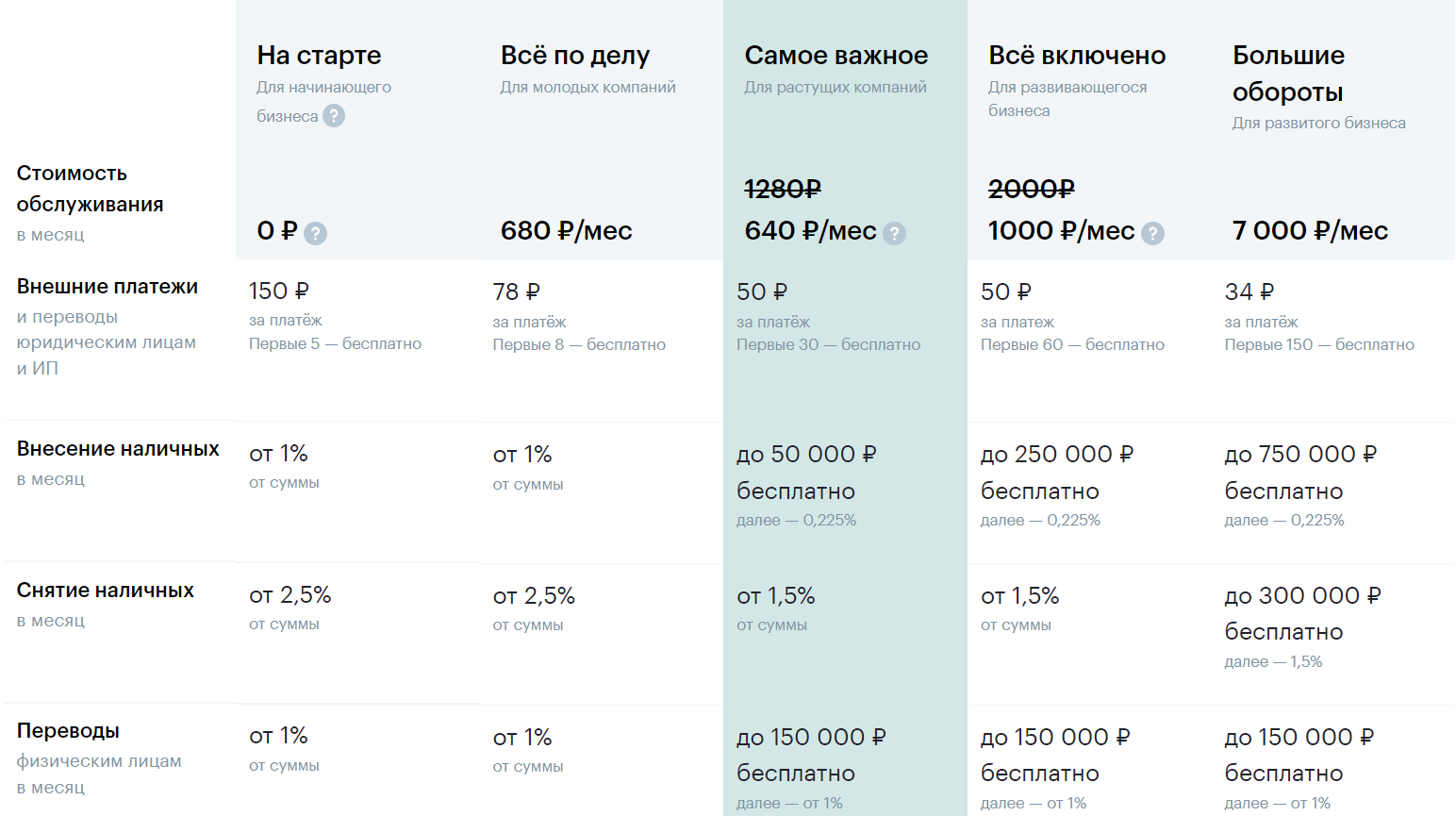Click the help icon beside the 0 ₽ price

[x=316, y=232]
